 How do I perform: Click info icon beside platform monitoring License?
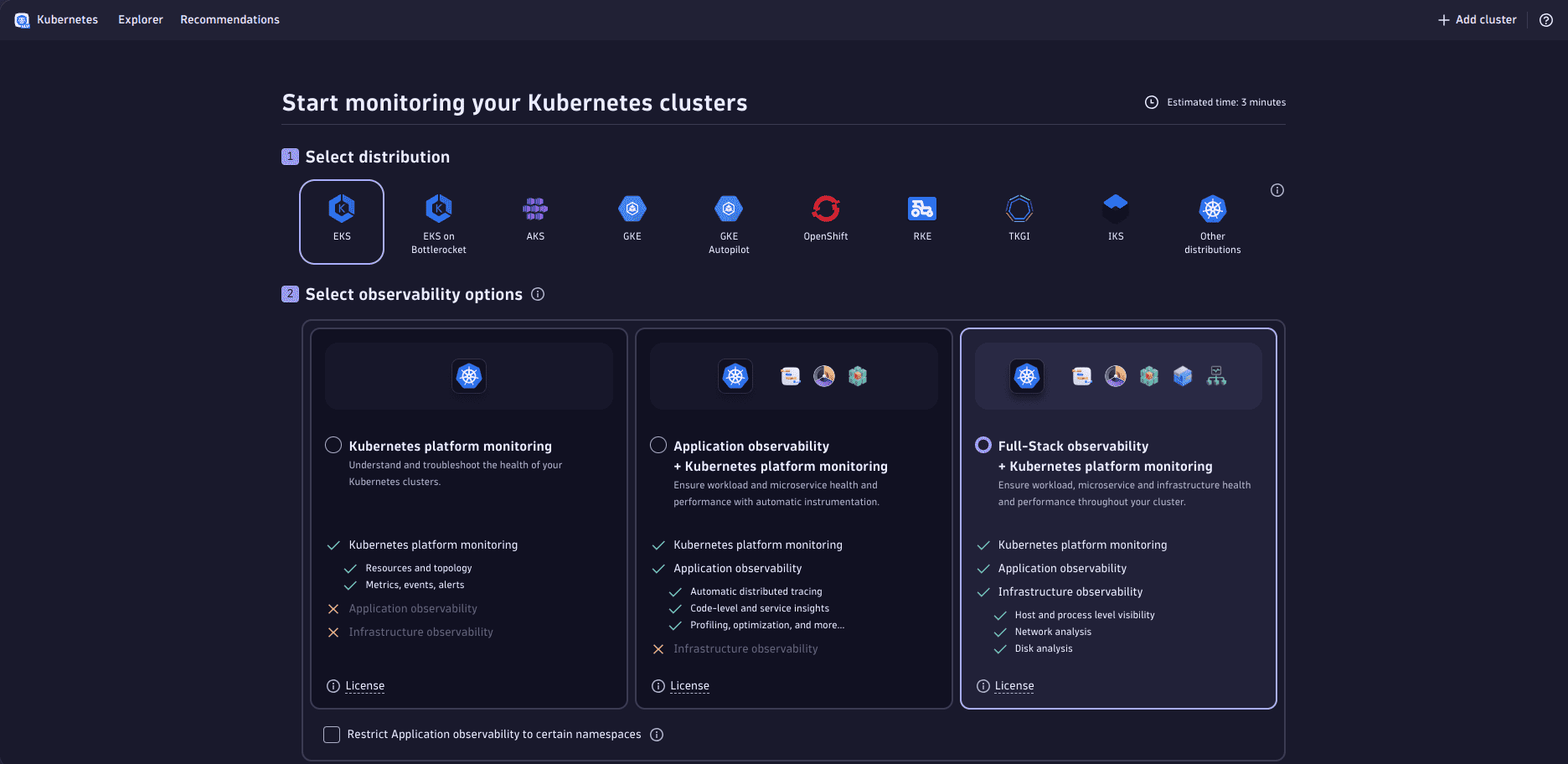[333, 686]
